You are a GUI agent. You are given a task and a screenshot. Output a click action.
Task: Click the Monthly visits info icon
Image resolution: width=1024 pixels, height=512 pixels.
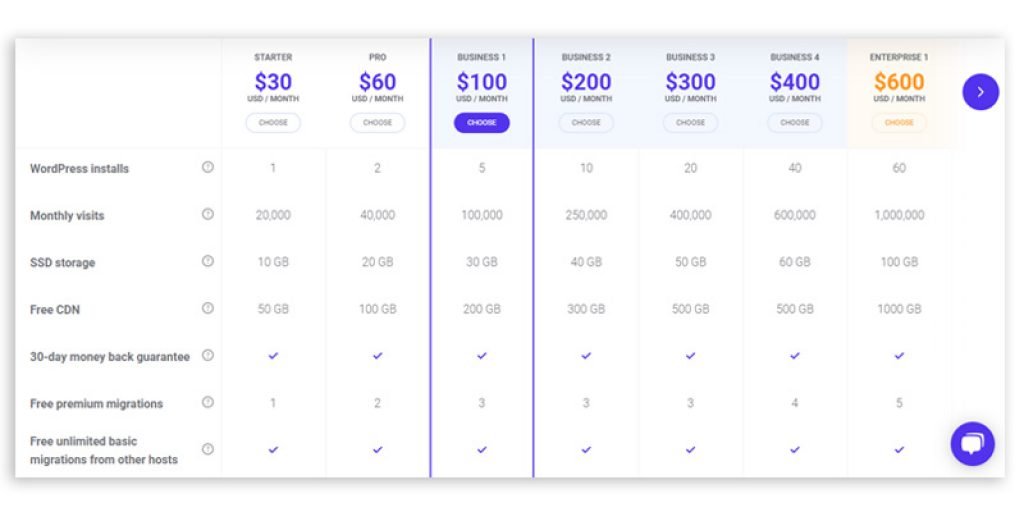click(x=208, y=214)
